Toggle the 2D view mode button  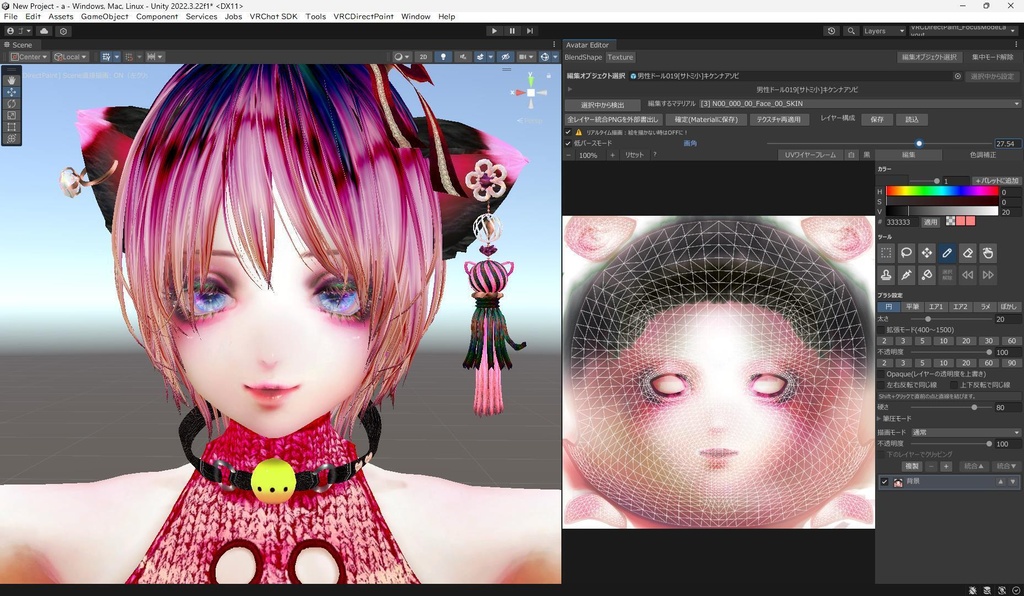click(x=423, y=57)
